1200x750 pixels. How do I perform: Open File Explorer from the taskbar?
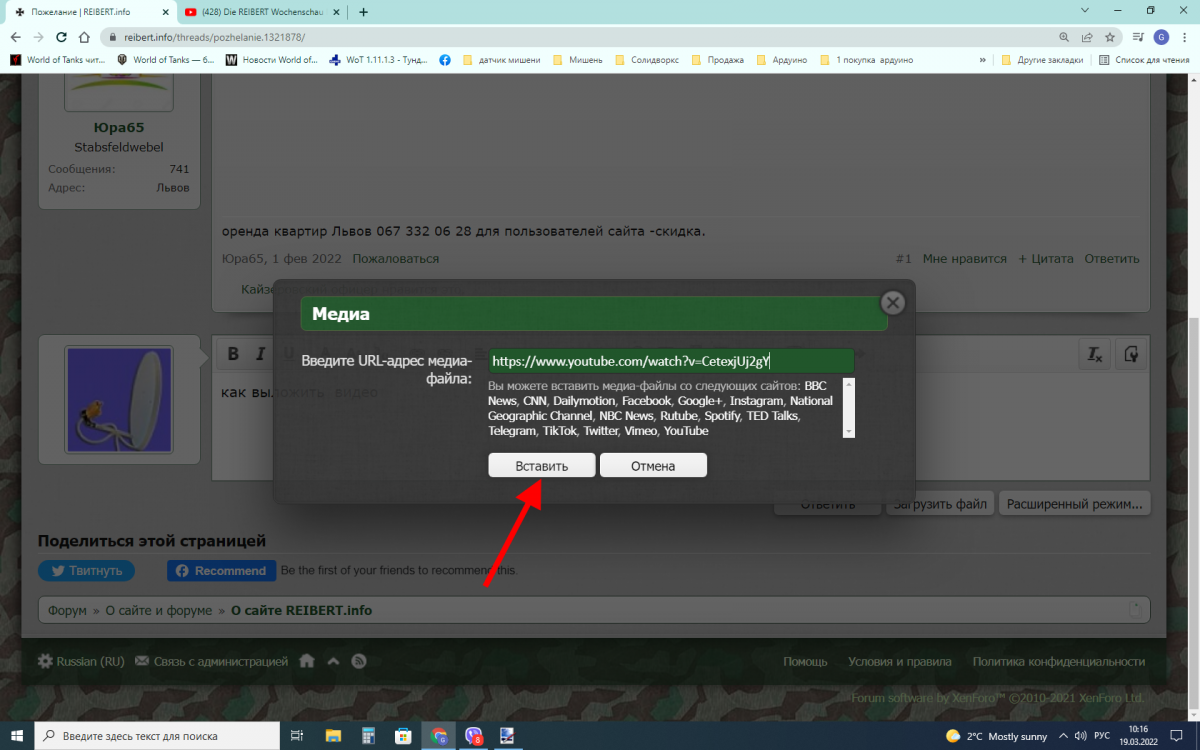click(x=334, y=736)
